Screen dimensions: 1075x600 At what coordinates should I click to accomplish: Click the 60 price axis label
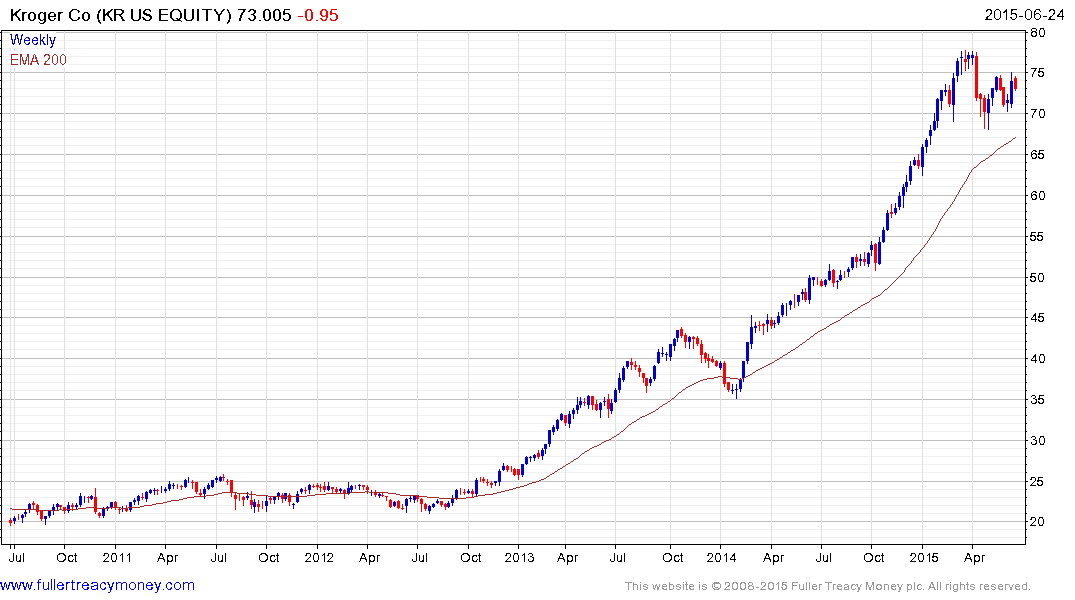[1038, 196]
